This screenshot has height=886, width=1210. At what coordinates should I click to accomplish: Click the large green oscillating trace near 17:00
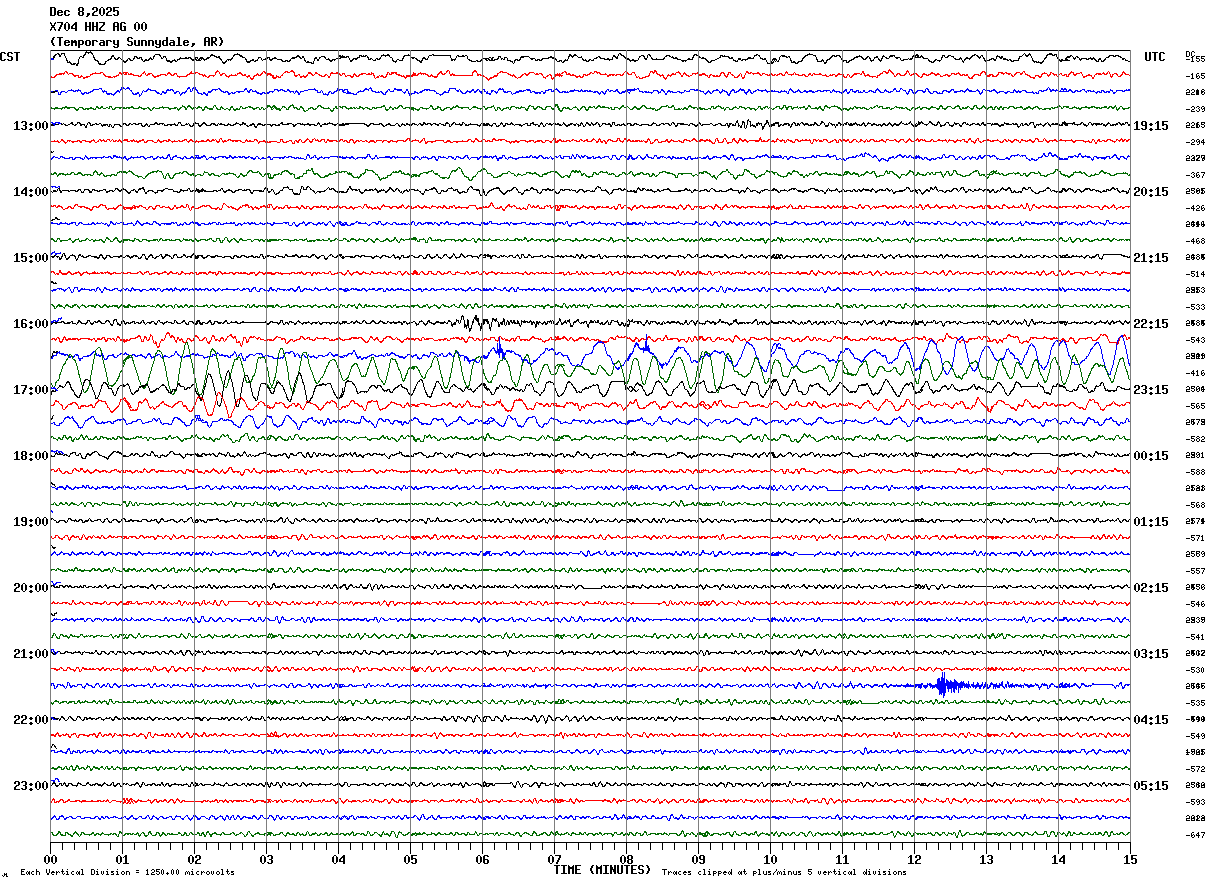click(590, 372)
